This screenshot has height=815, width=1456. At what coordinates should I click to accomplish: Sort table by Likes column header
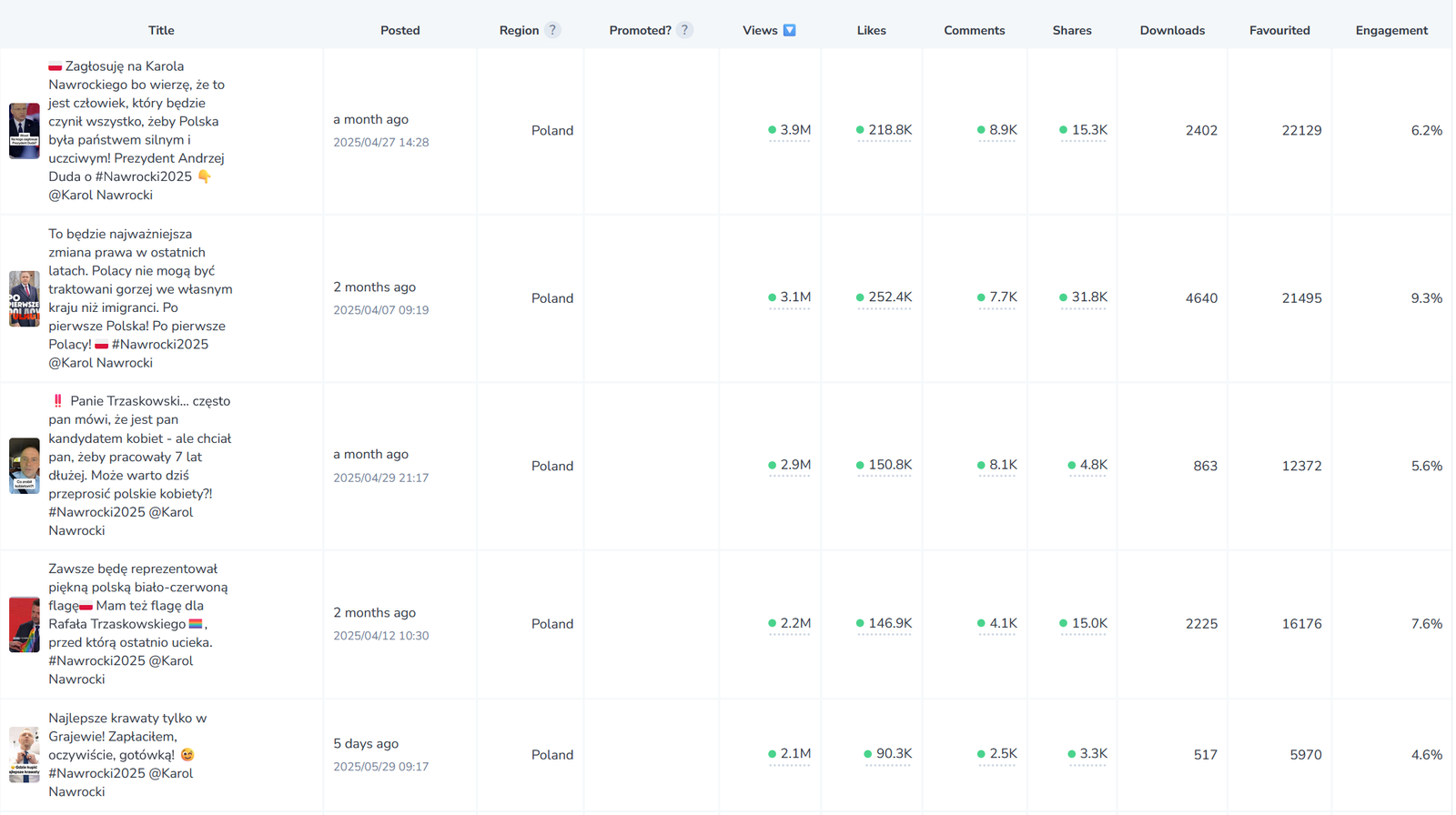(x=871, y=30)
